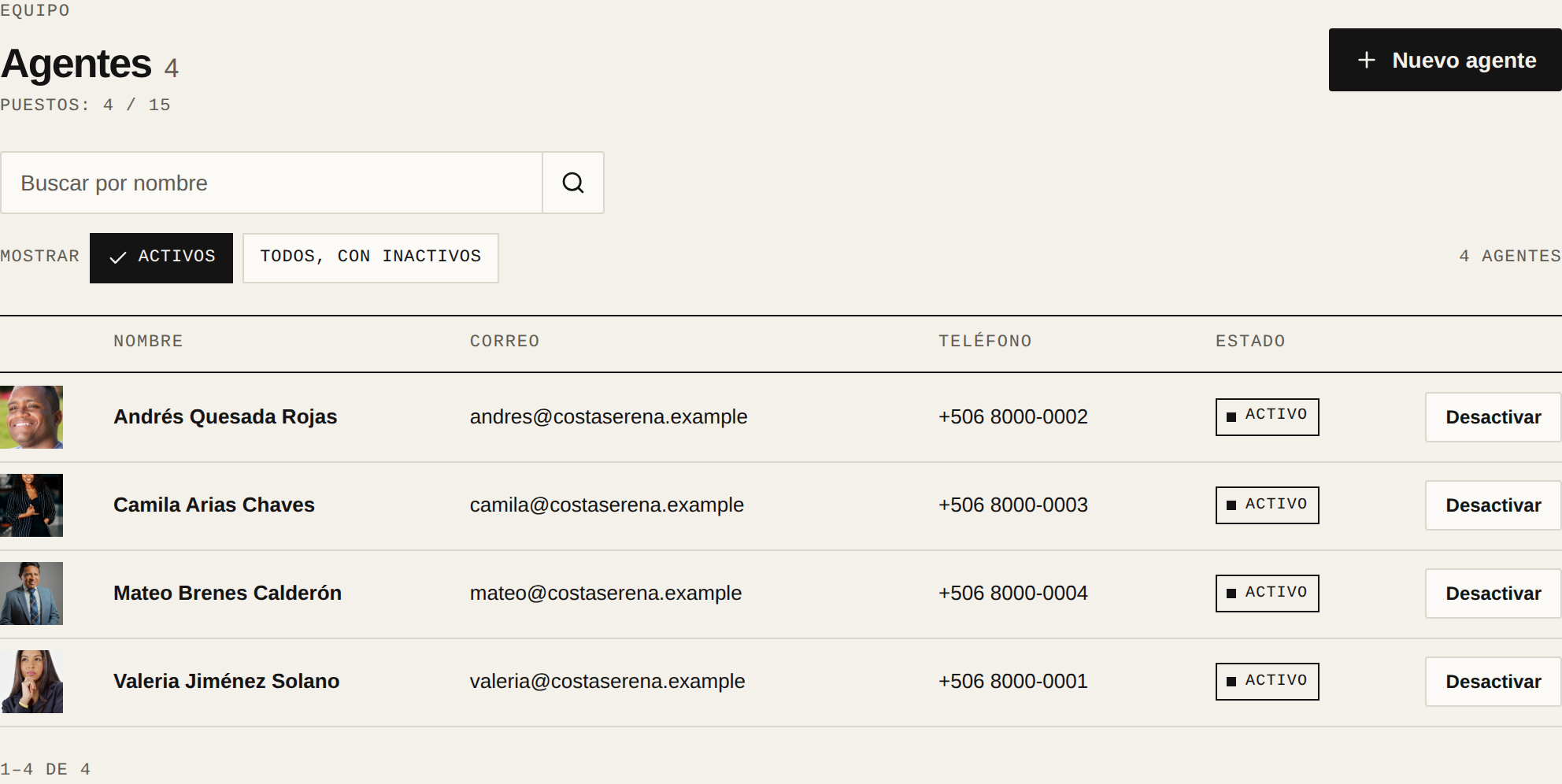The width and height of the screenshot is (1562, 784).
Task: Click email mateo@costaserena.example
Action: tap(606, 593)
